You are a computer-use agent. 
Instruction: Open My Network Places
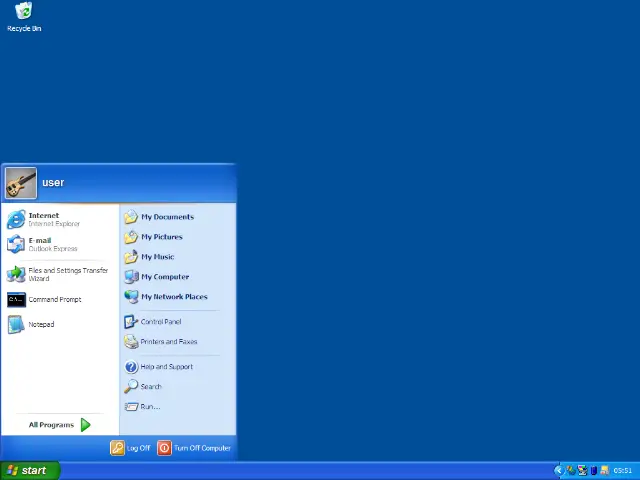pyautogui.click(x=178, y=297)
